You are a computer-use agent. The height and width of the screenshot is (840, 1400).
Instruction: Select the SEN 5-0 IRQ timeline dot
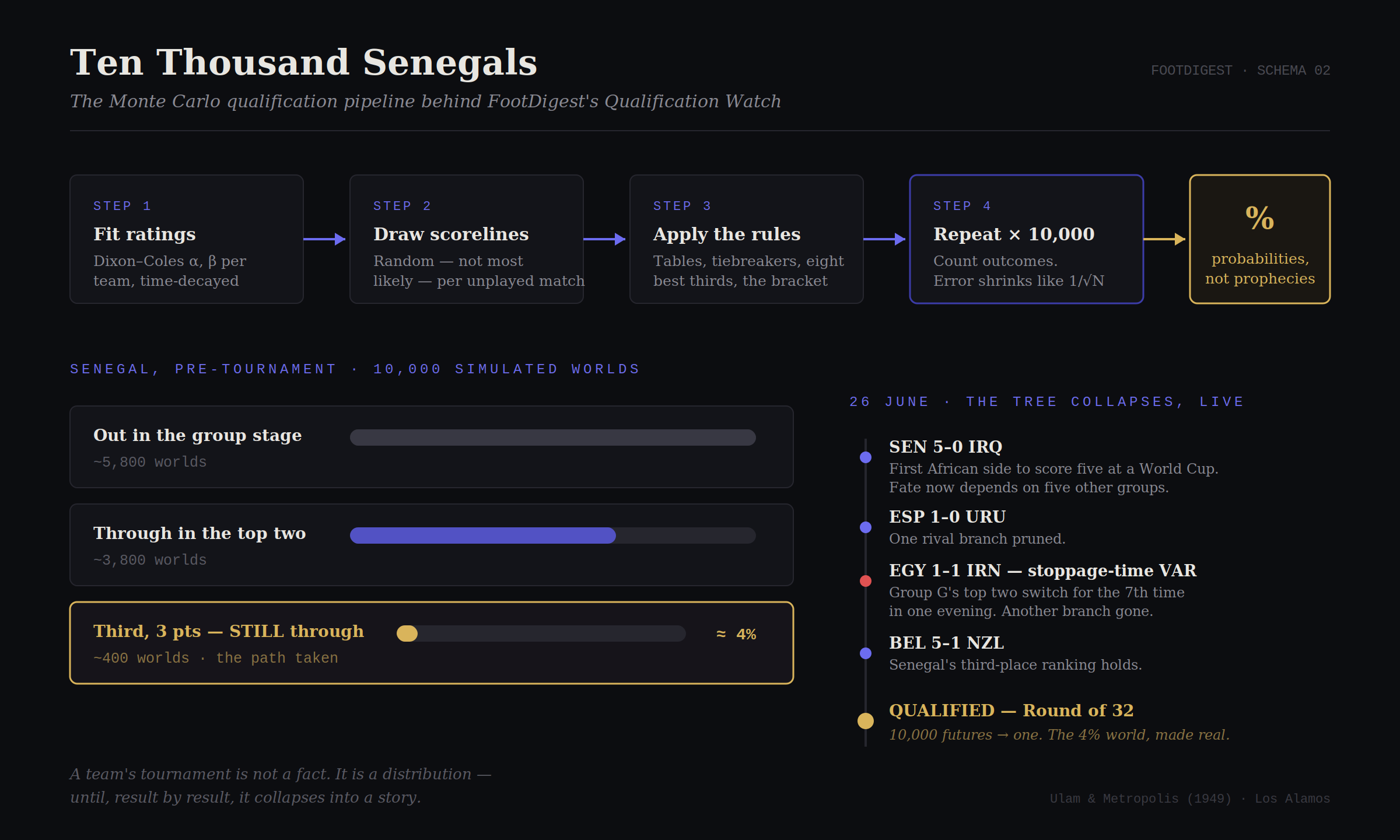[866, 457]
